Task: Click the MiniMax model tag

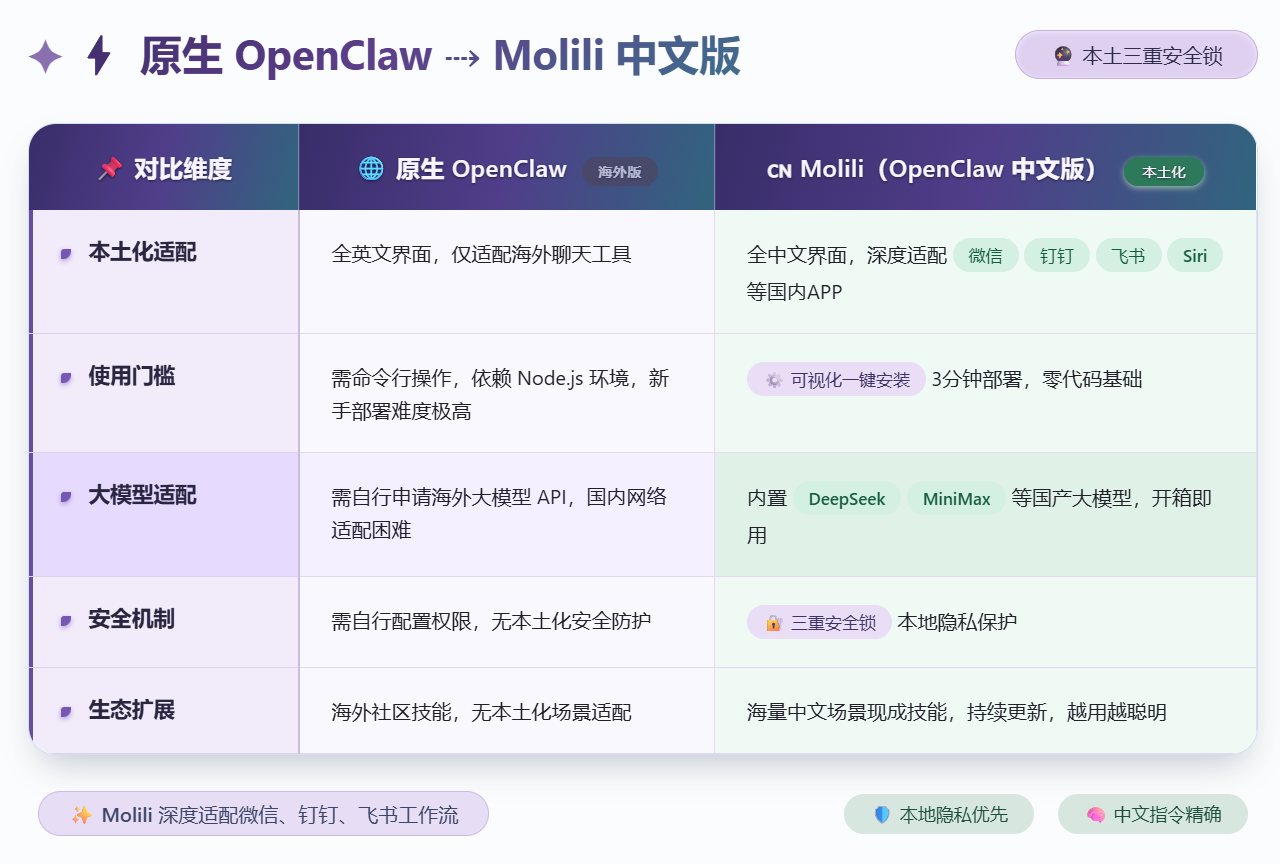Action: [956, 499]
